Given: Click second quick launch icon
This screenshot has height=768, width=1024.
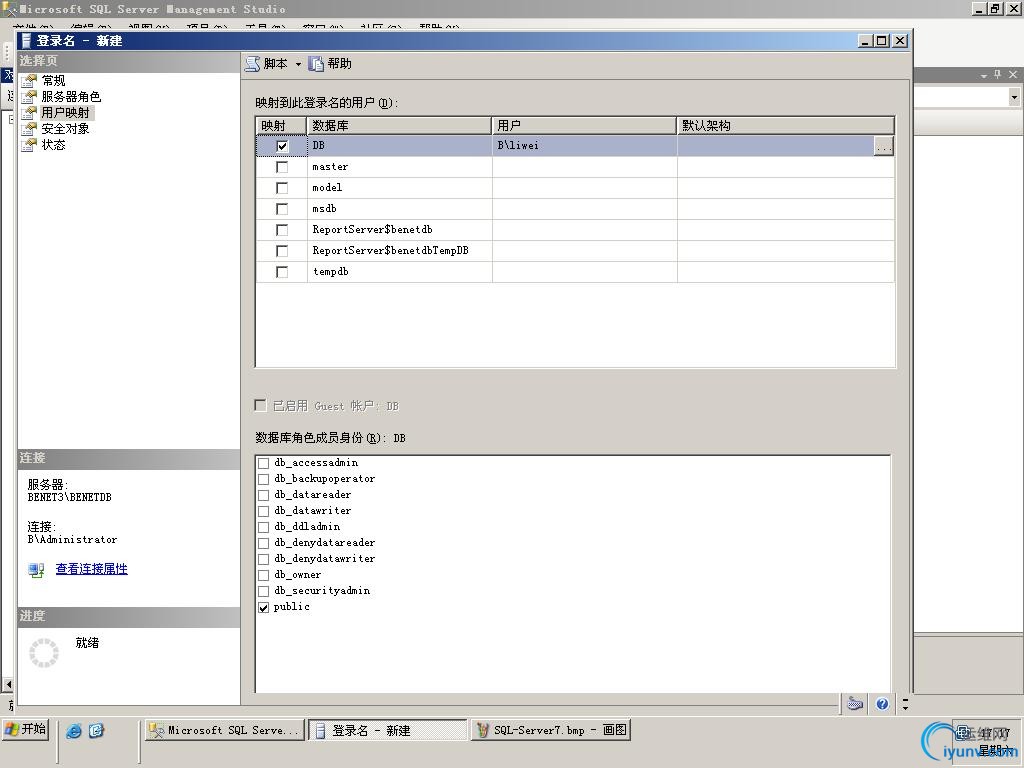Looking at the screenshot, I should [x=97, y=731].
